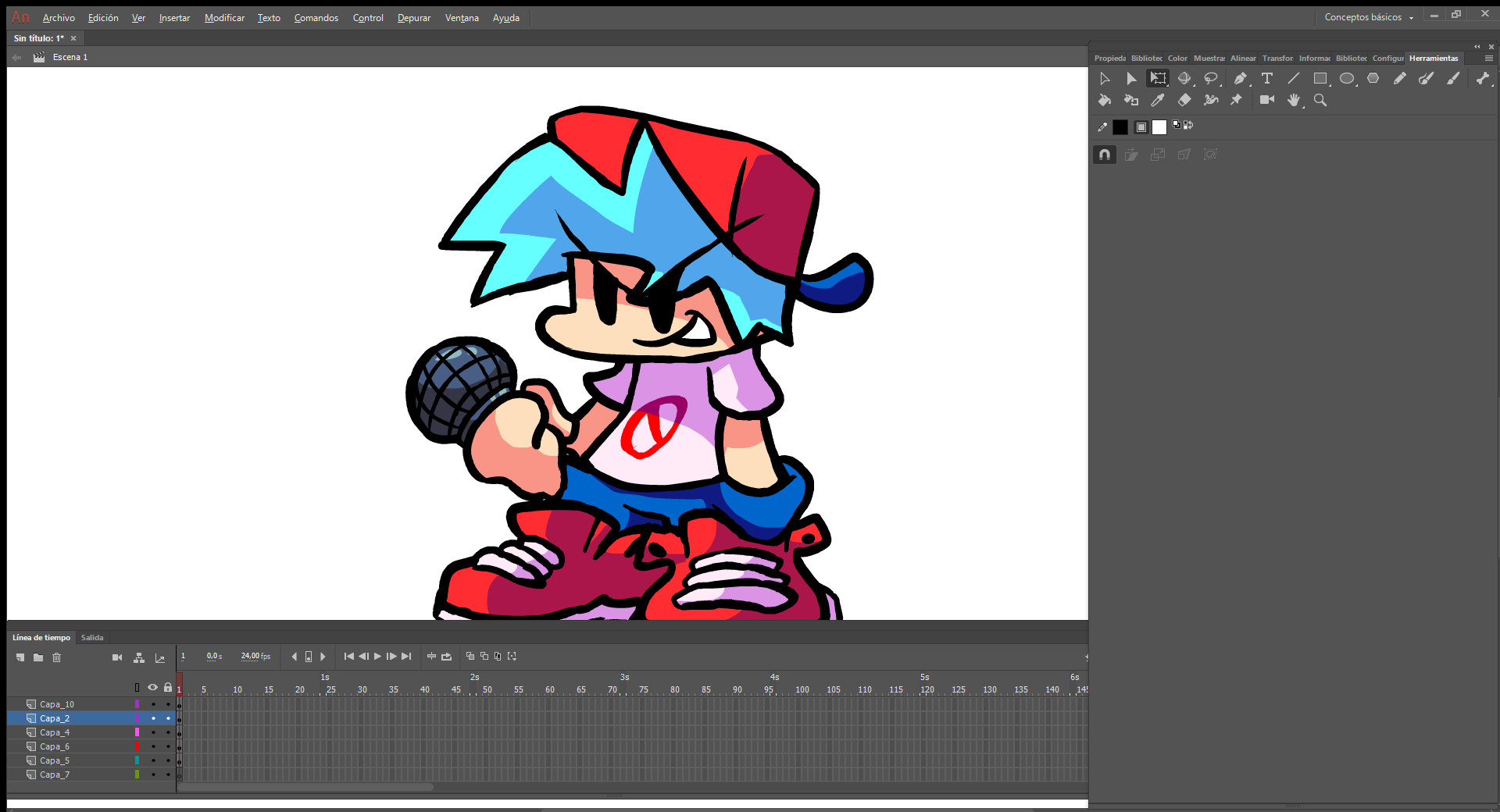This screenshot has width=1500, height=812.
Task: Select the Eraser tool
Action: 1184,100
